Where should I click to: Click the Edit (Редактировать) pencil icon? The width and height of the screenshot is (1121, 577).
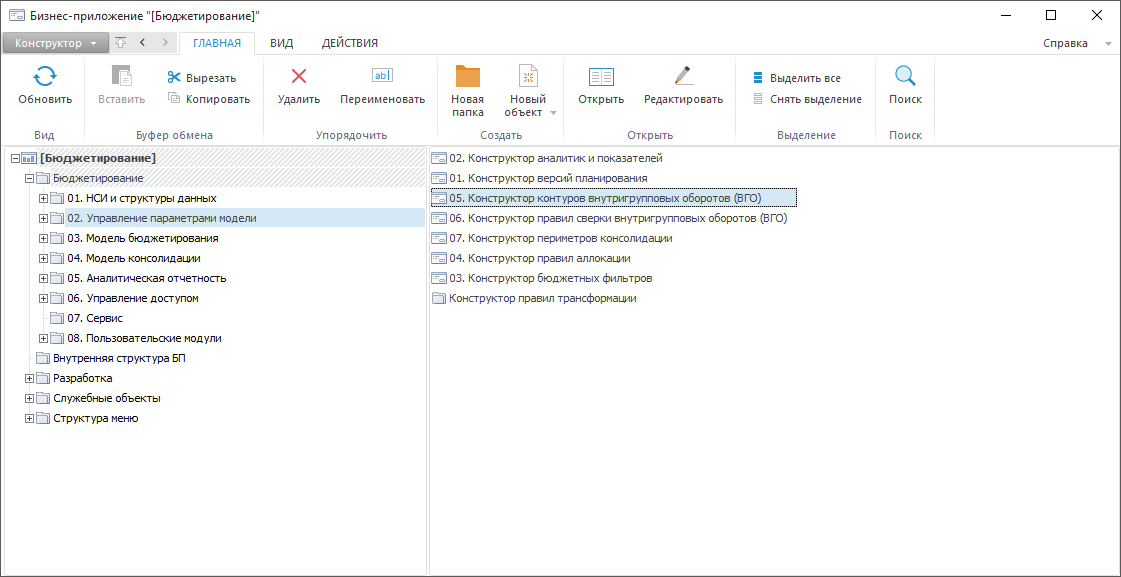coord(683,77)
